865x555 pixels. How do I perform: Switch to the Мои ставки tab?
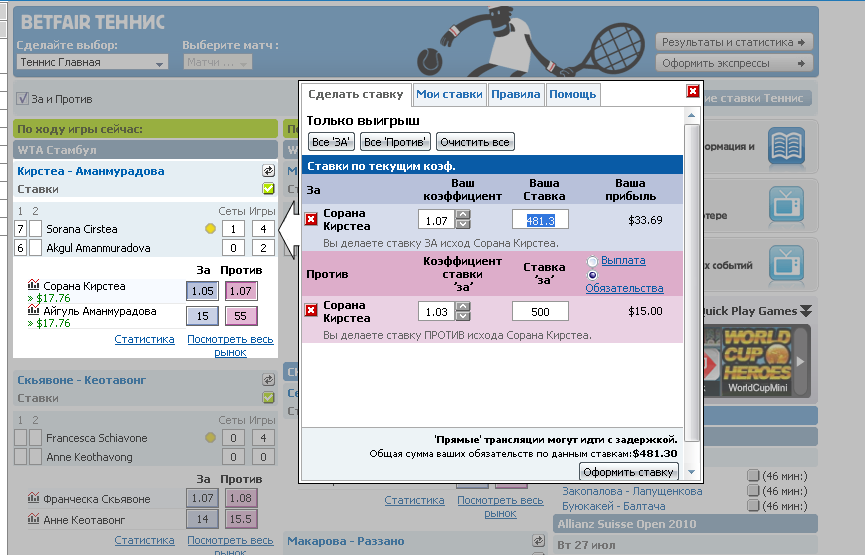pyautogui.click(x=449, y=94)
